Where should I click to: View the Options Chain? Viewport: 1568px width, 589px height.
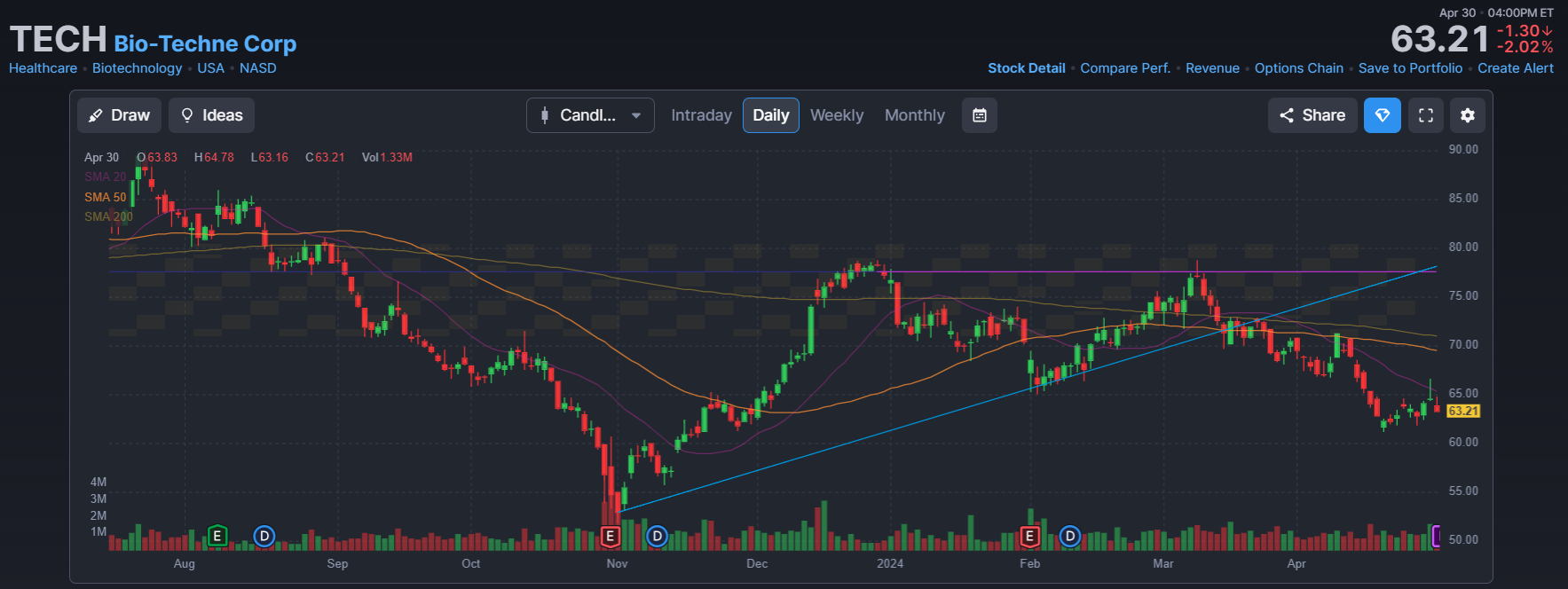[x=1299, y=68]
